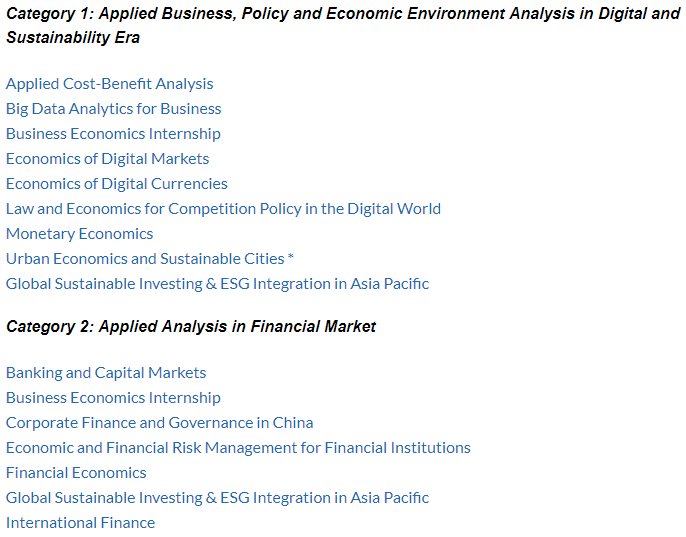The width and height of the screenshot is (686, 537).
Task: Open Law and Economics for Competition Policy
Action: 223,208
